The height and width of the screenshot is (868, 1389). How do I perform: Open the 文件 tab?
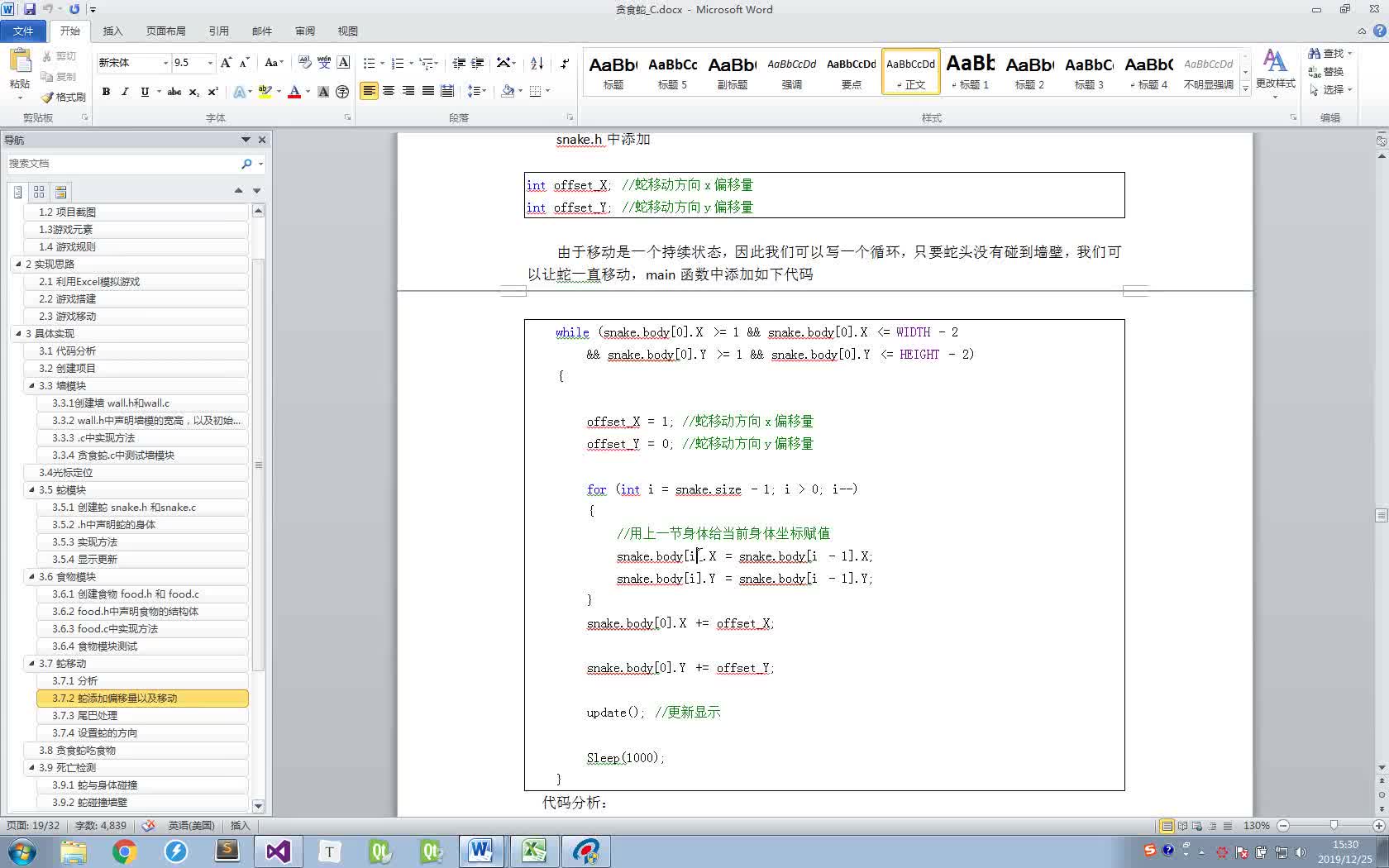point(23,31)
